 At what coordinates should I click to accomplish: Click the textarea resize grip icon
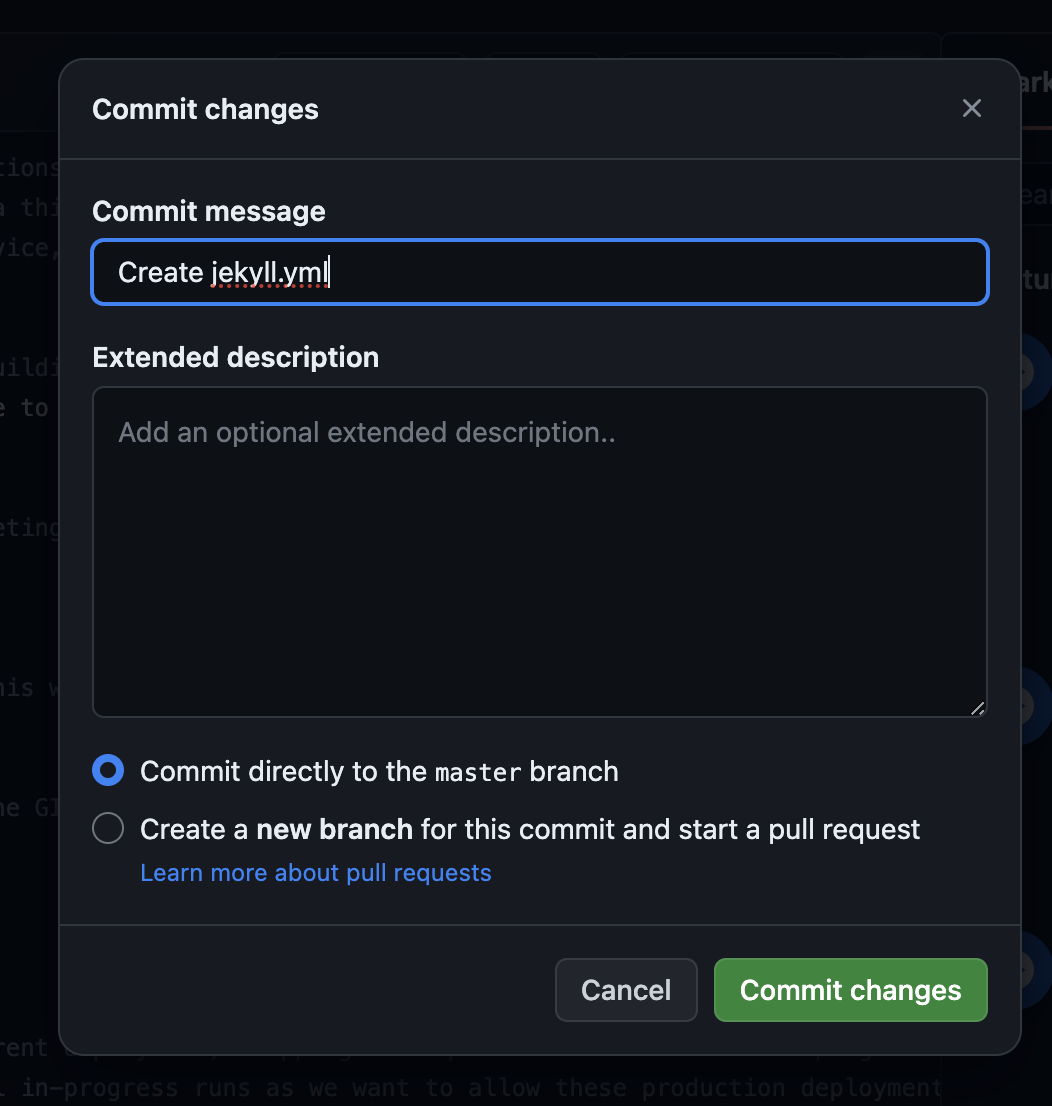point(977,708)
